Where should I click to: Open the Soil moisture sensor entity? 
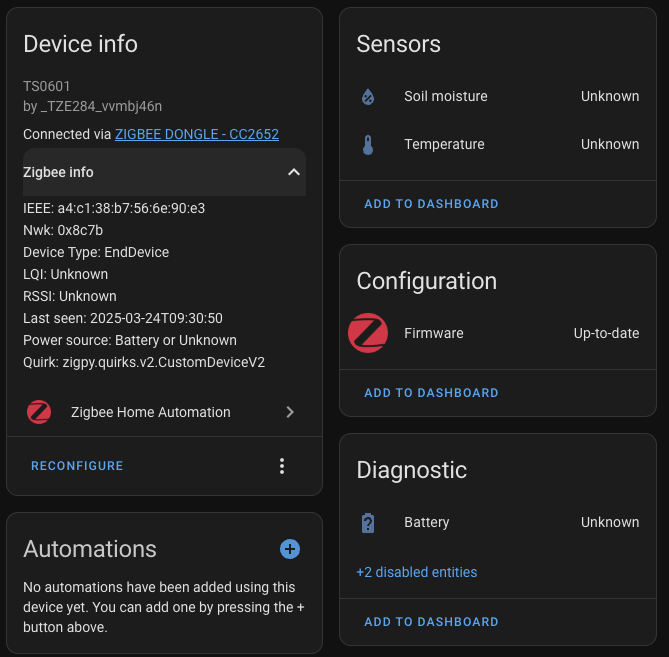point(446,97)
